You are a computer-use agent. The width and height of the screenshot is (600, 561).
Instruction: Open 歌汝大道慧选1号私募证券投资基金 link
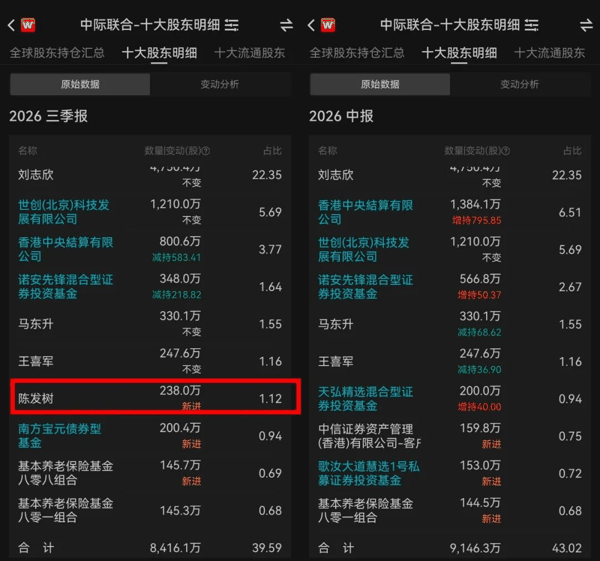368,473
